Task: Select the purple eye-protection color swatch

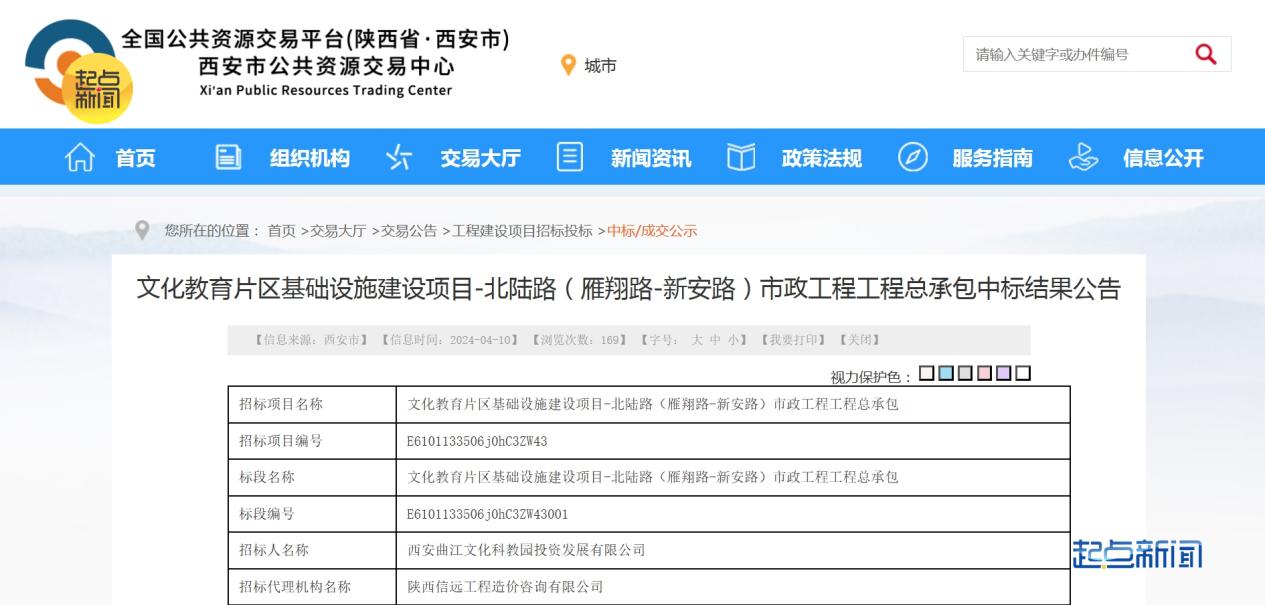Action: (x=1003, y=374)
